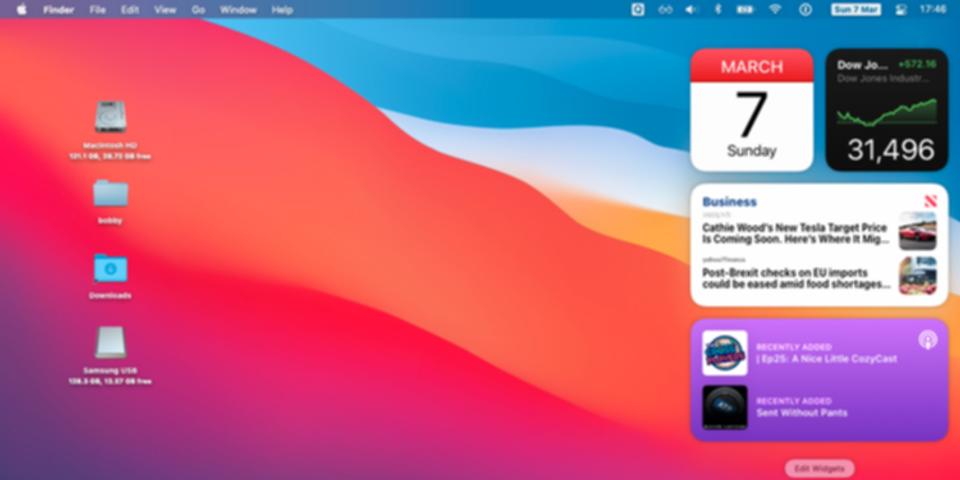The height and width of the screenshot is (480, 960).
Task: Click the Ep25 CozyCast podcast artwork
Action: coord(725,353)
